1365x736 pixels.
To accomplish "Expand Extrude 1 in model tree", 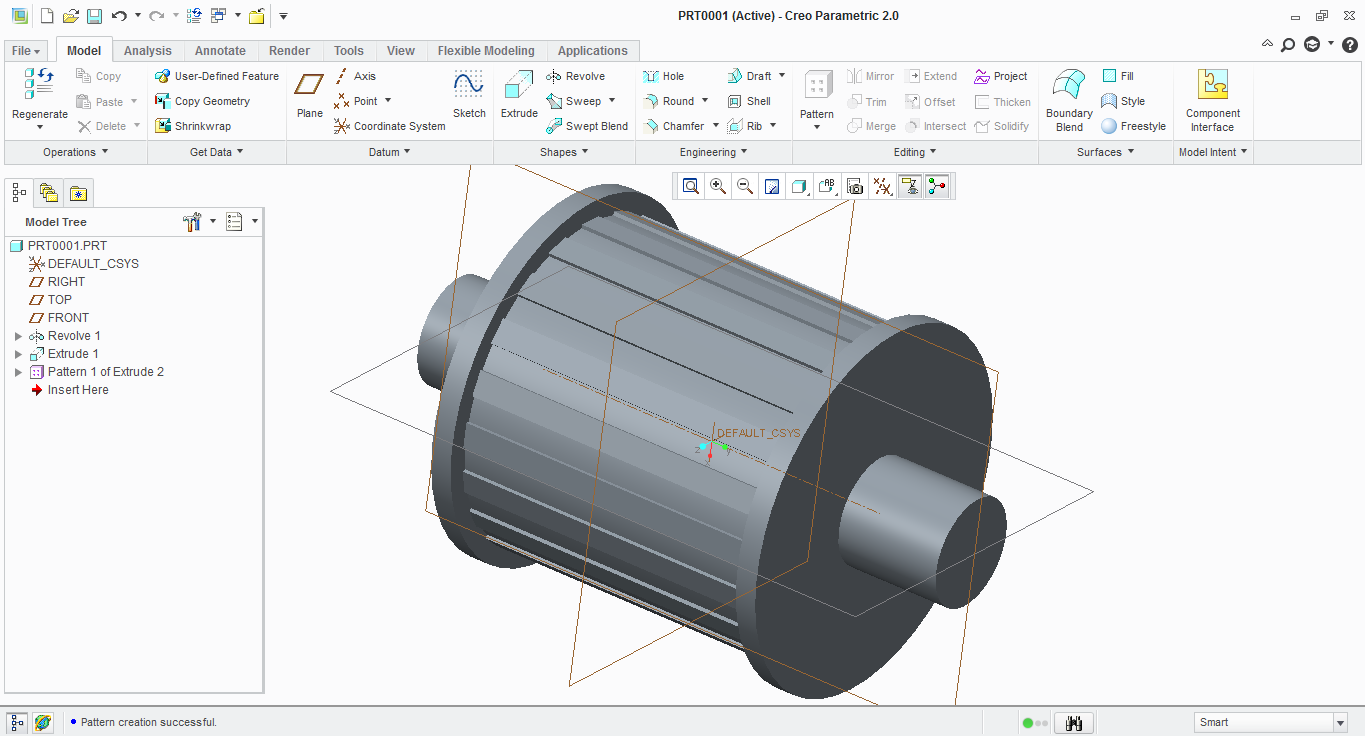I will tap(18, 354).
